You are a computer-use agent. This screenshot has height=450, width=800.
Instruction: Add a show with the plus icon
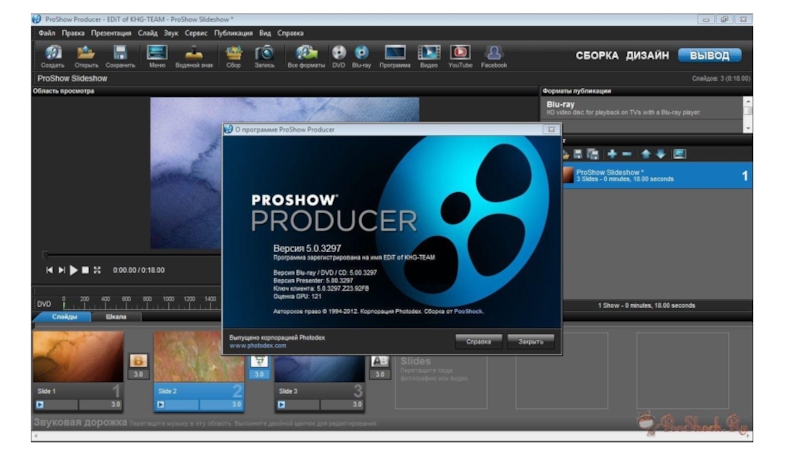tap(612, 154)
